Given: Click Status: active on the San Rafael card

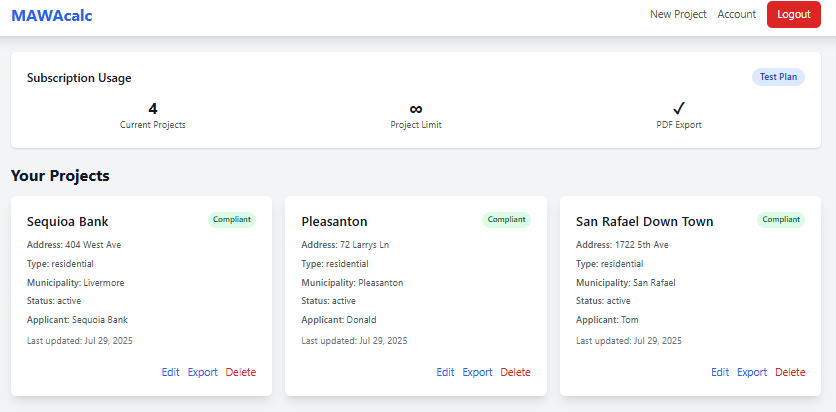Looking at the screenshot, I should tap(603, 301).
